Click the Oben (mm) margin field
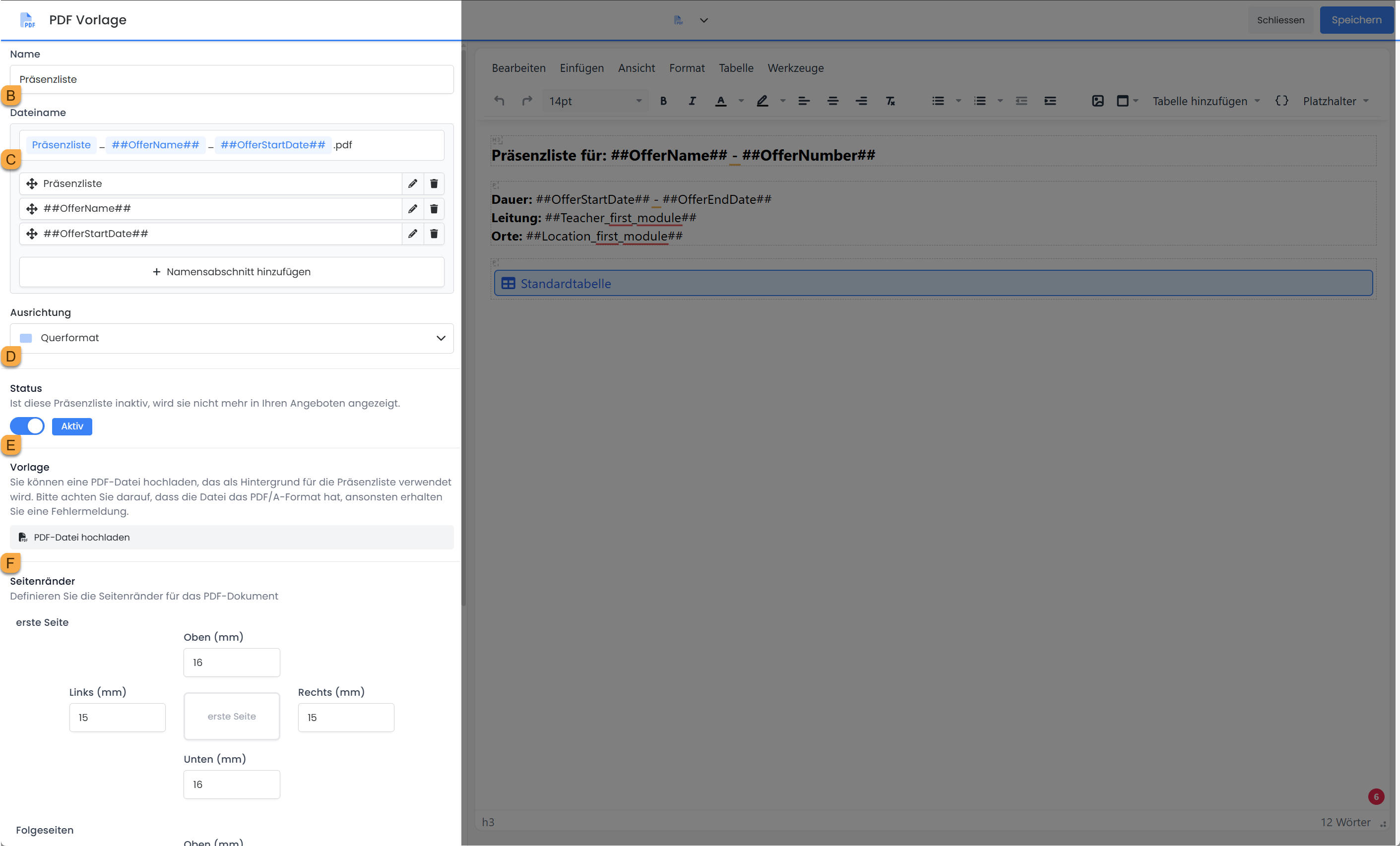Screen dimensions: 1400x846 [231, 662]
